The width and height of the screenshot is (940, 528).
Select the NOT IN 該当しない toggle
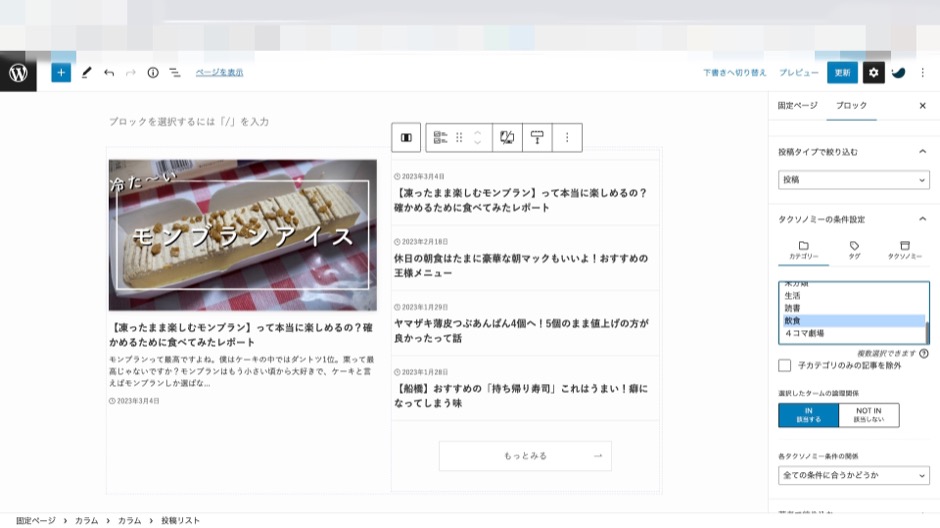(869, 415)
